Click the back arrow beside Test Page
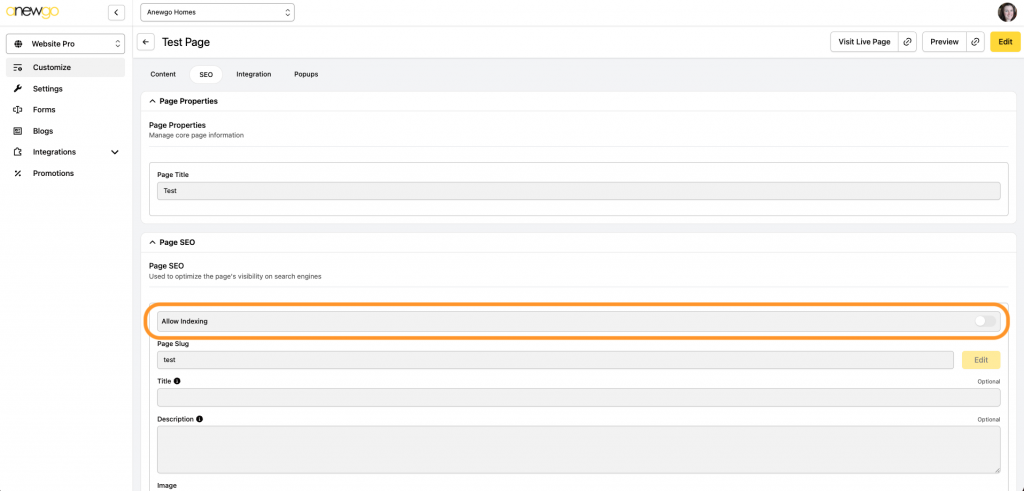Viewport: 1024px width, 491px height. (x=146, y=42)
